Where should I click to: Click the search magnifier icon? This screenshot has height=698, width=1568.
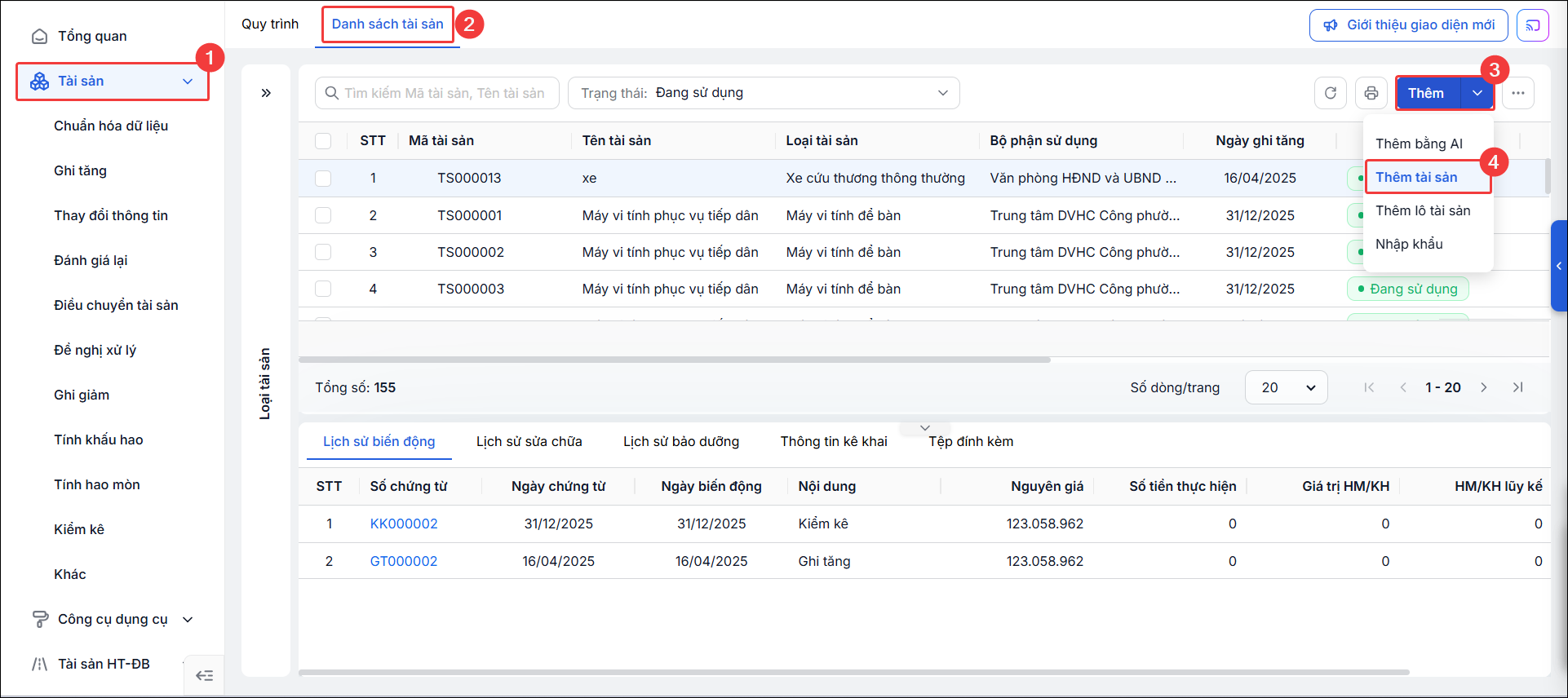click(332, 93)
